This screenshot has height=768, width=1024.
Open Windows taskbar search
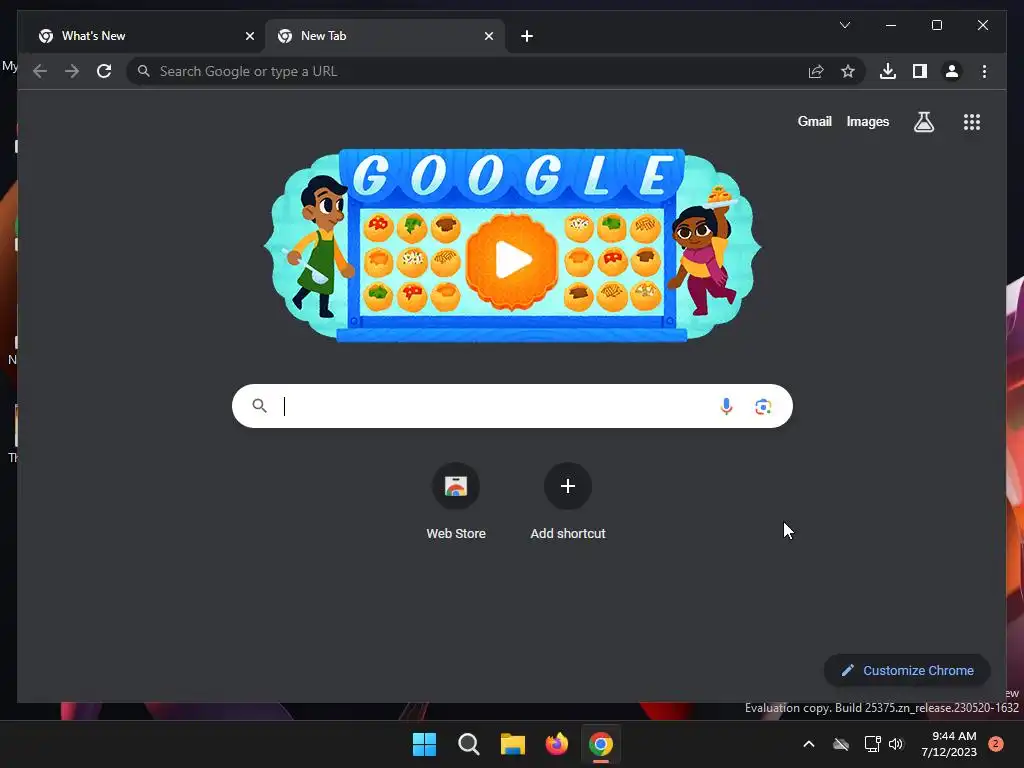[468, 744]
